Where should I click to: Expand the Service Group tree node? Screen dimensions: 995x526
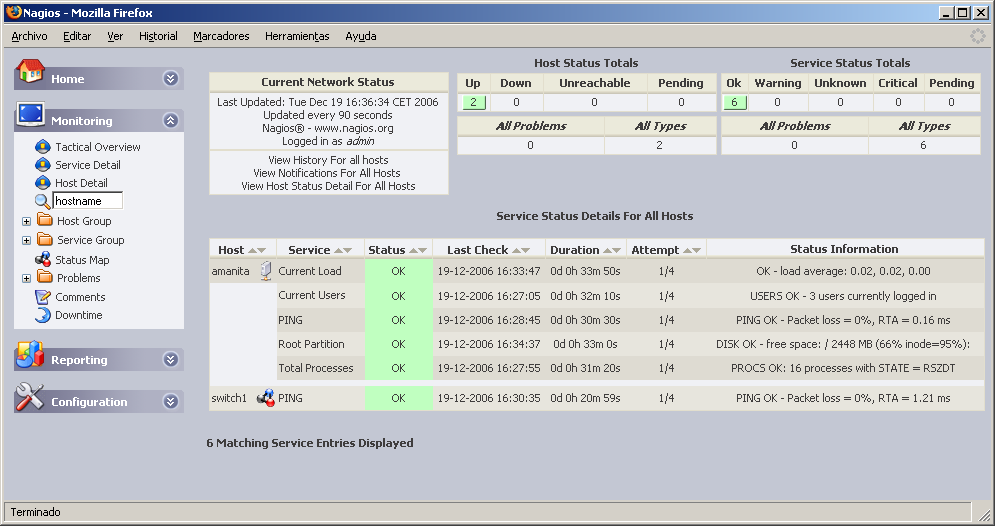(x=26, y=240)
